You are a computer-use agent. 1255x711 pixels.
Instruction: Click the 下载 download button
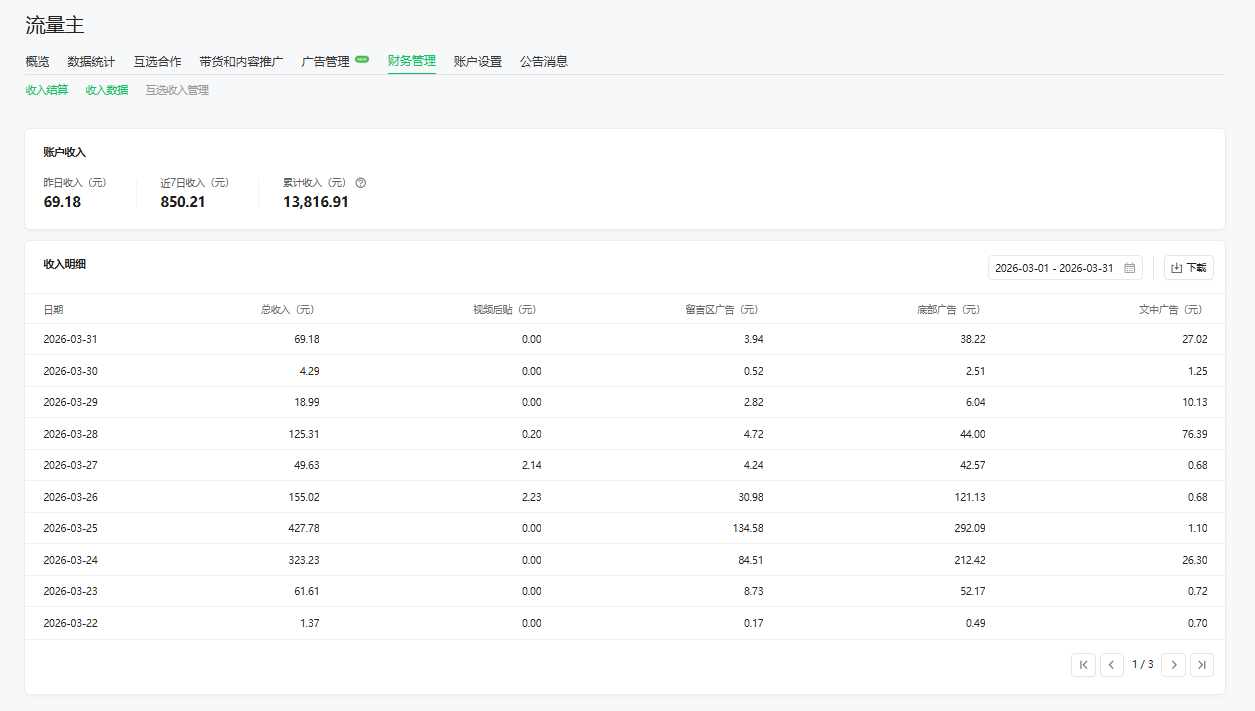[1188, 268]
